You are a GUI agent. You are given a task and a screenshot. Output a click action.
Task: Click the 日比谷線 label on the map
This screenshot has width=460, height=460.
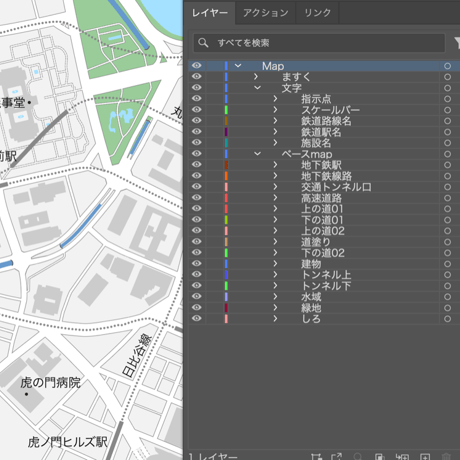(137, 355)
